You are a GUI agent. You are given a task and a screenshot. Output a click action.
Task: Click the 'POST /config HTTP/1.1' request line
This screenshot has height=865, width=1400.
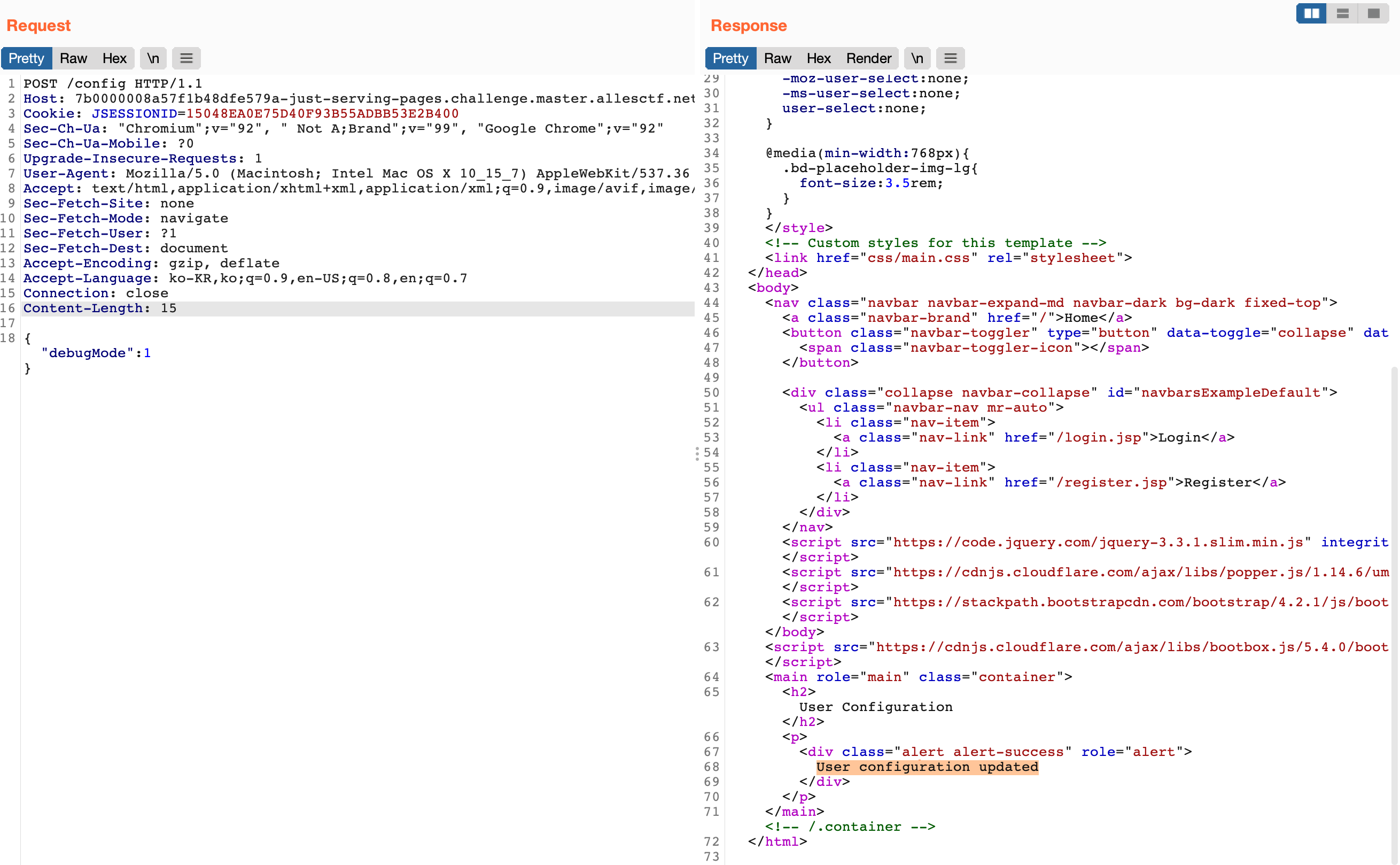pyautogui.click(x=113, y=83)
